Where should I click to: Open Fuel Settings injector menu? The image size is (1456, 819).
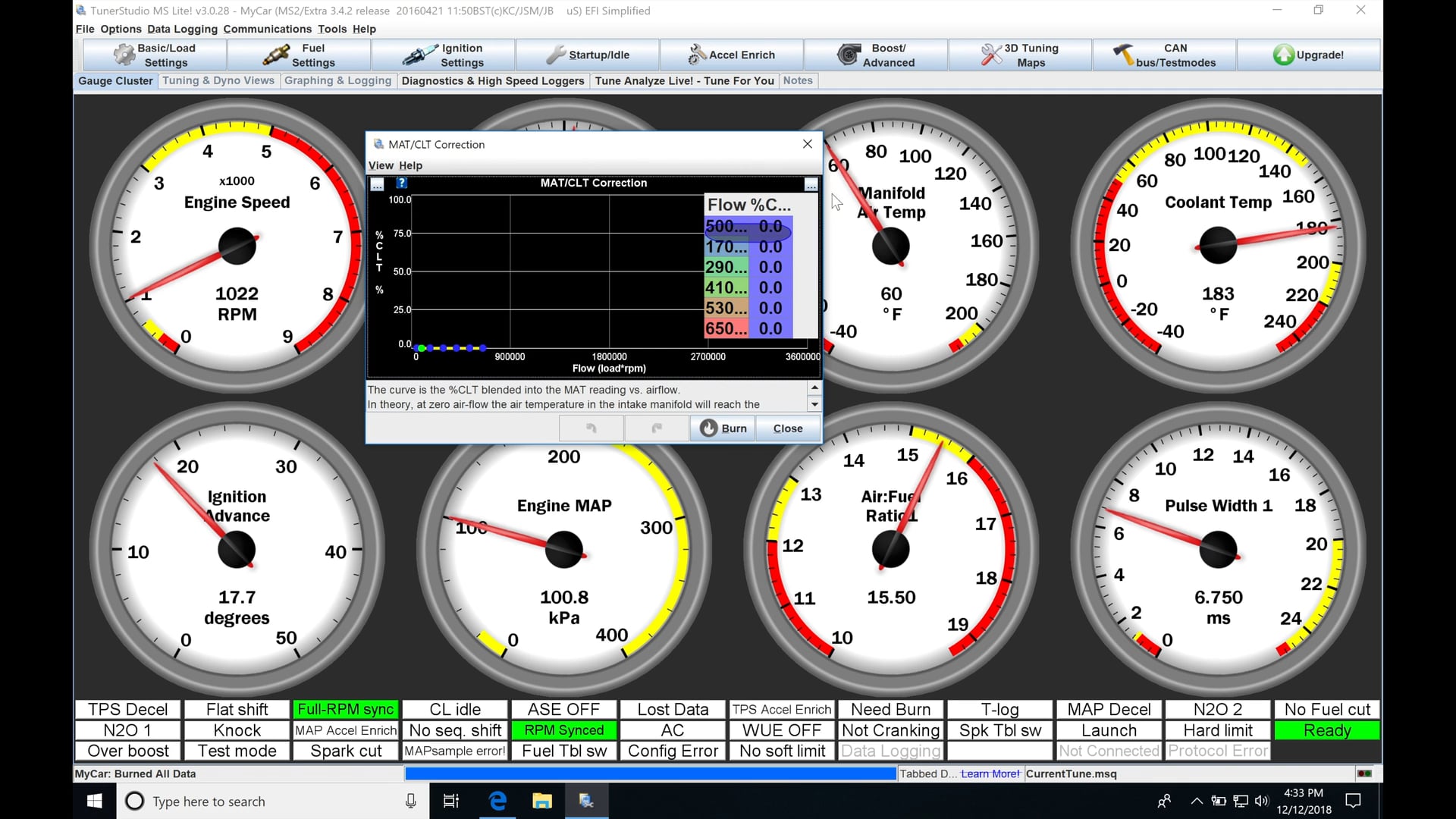pos(299,55)
